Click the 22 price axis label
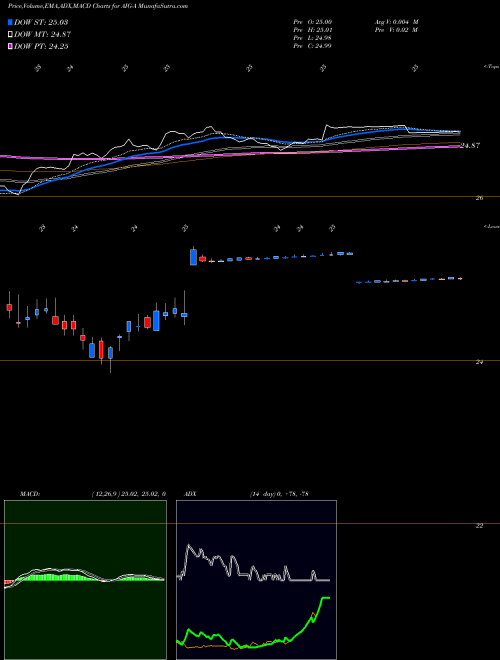 479,526
